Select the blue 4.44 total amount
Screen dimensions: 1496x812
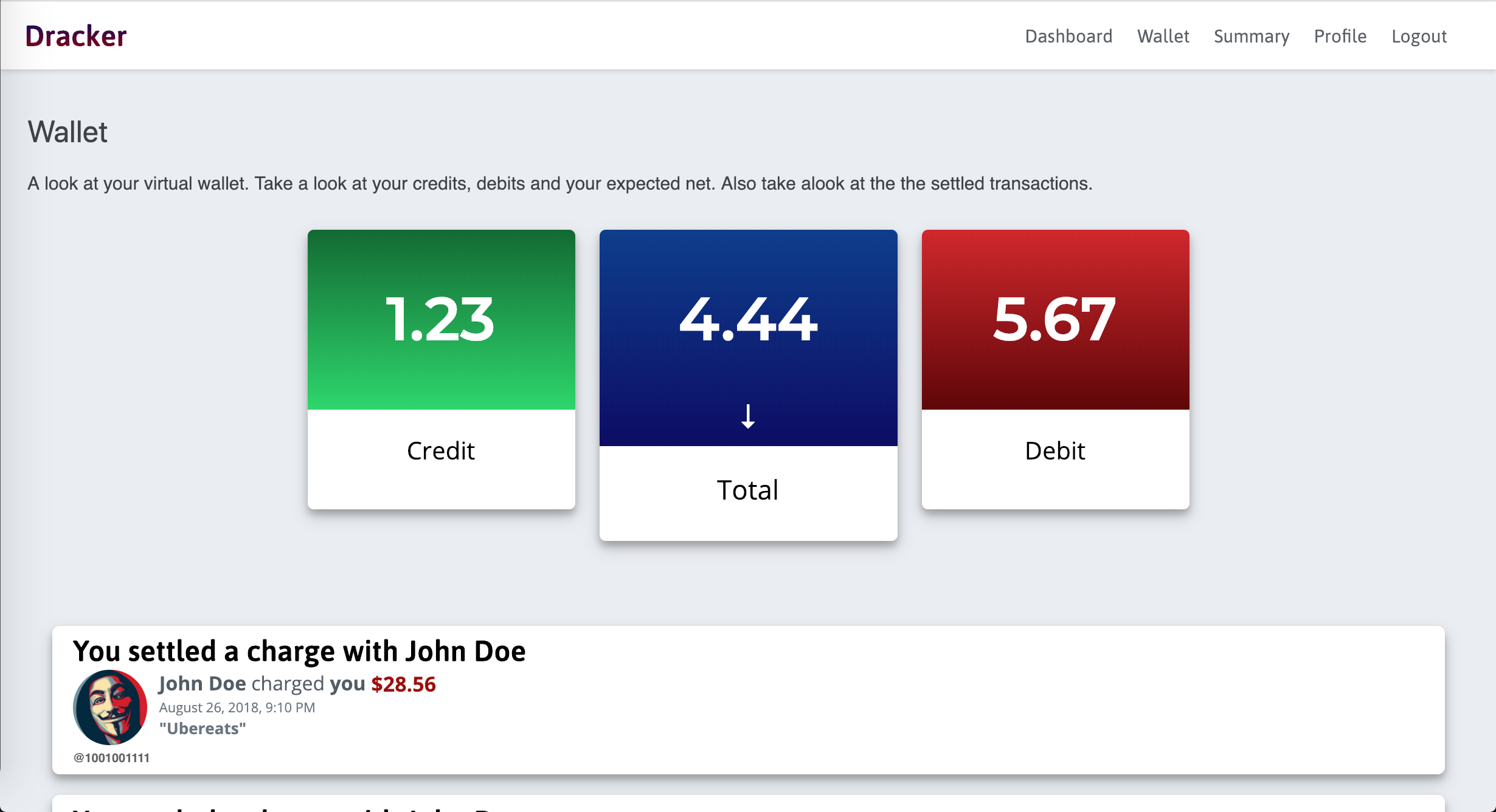[748, 319]
